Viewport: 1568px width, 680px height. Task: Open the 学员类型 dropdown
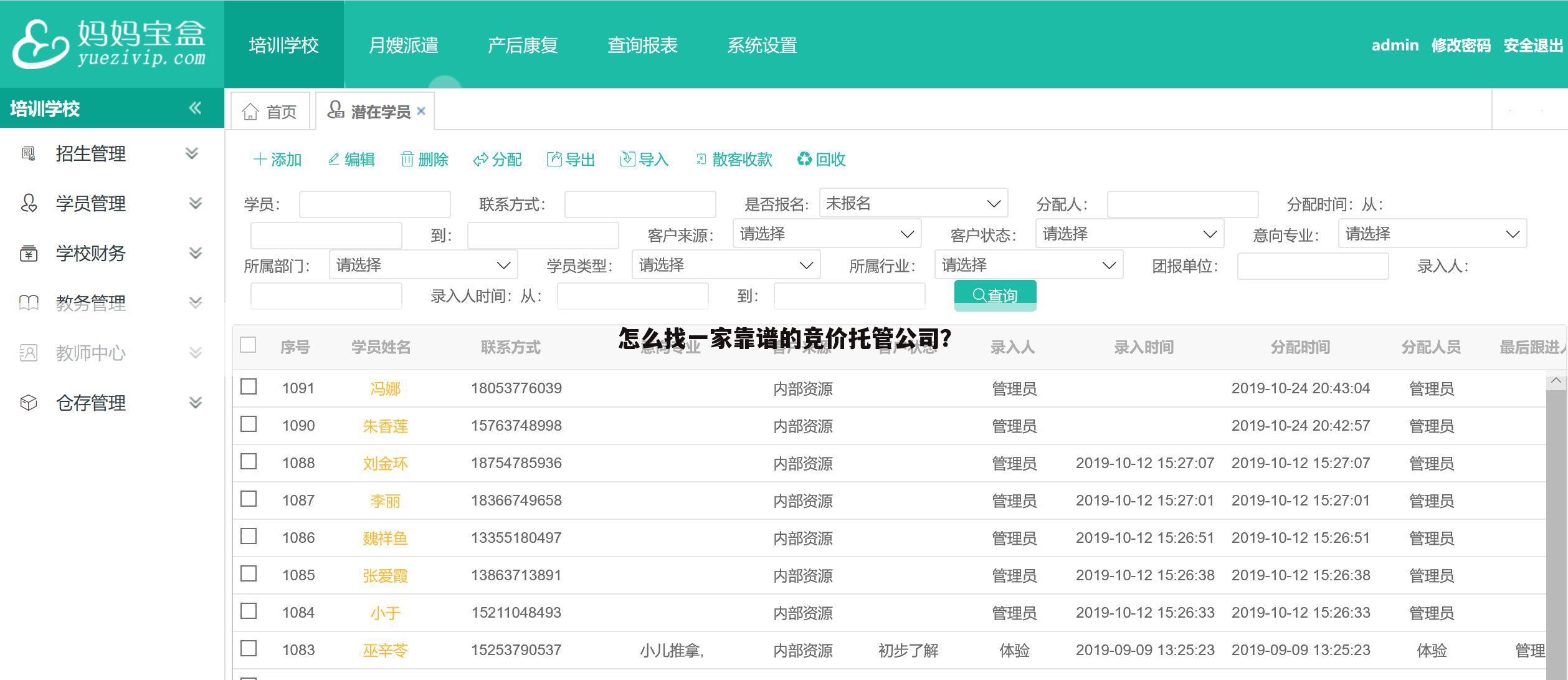click(726, 265)
